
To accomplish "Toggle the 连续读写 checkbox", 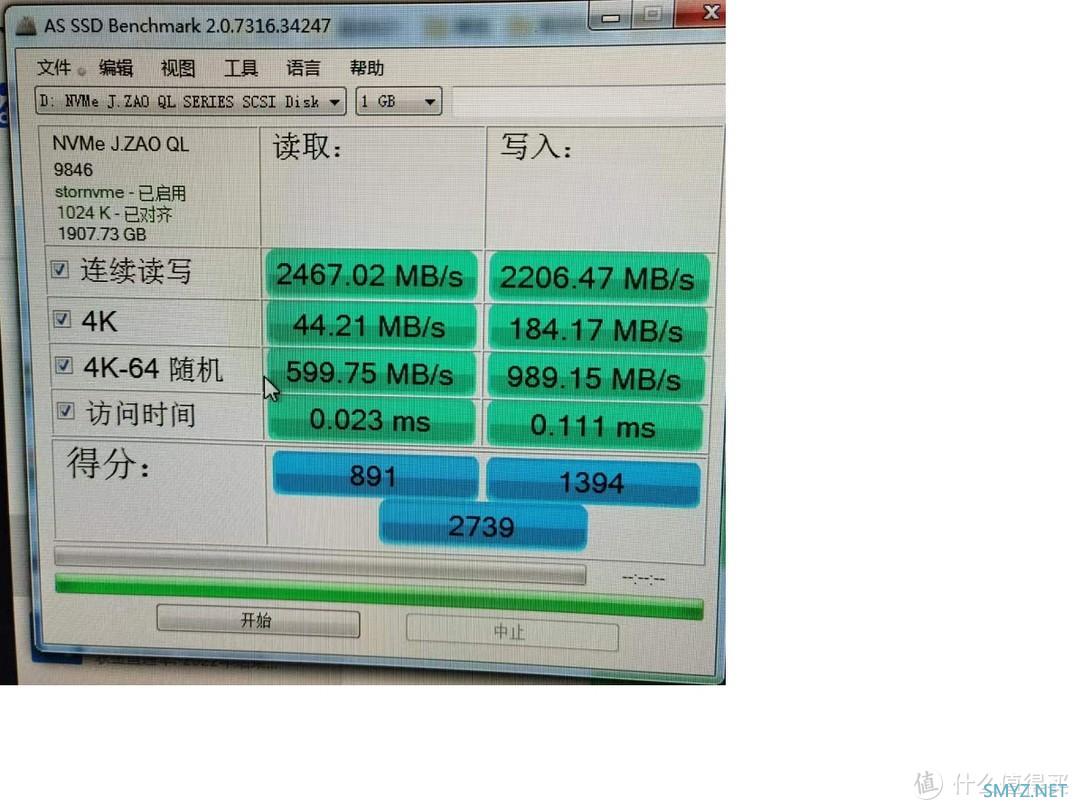I will [60, 269].
